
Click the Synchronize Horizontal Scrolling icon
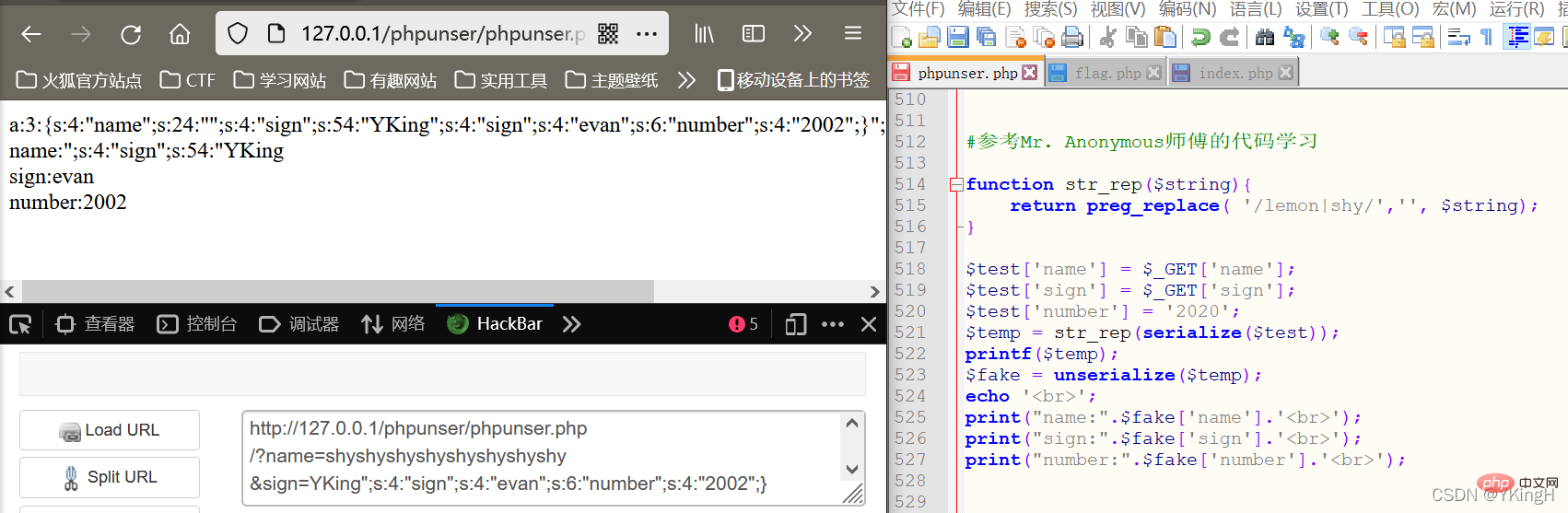tap(1422, 37)
